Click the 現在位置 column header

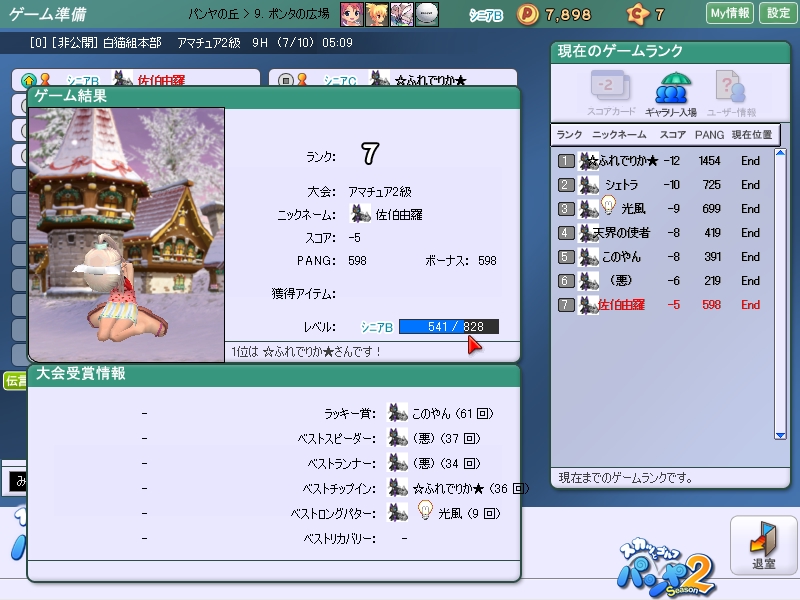pyautogui.click(x=752, y=135)
